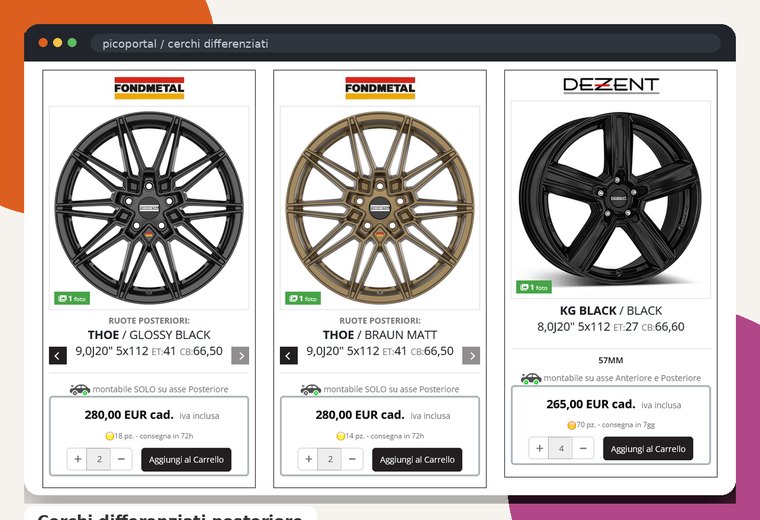The image size is (760, 520).
Task: Click car icon beside montabile su asse Anteriore
Action: (x=531, y=378)
